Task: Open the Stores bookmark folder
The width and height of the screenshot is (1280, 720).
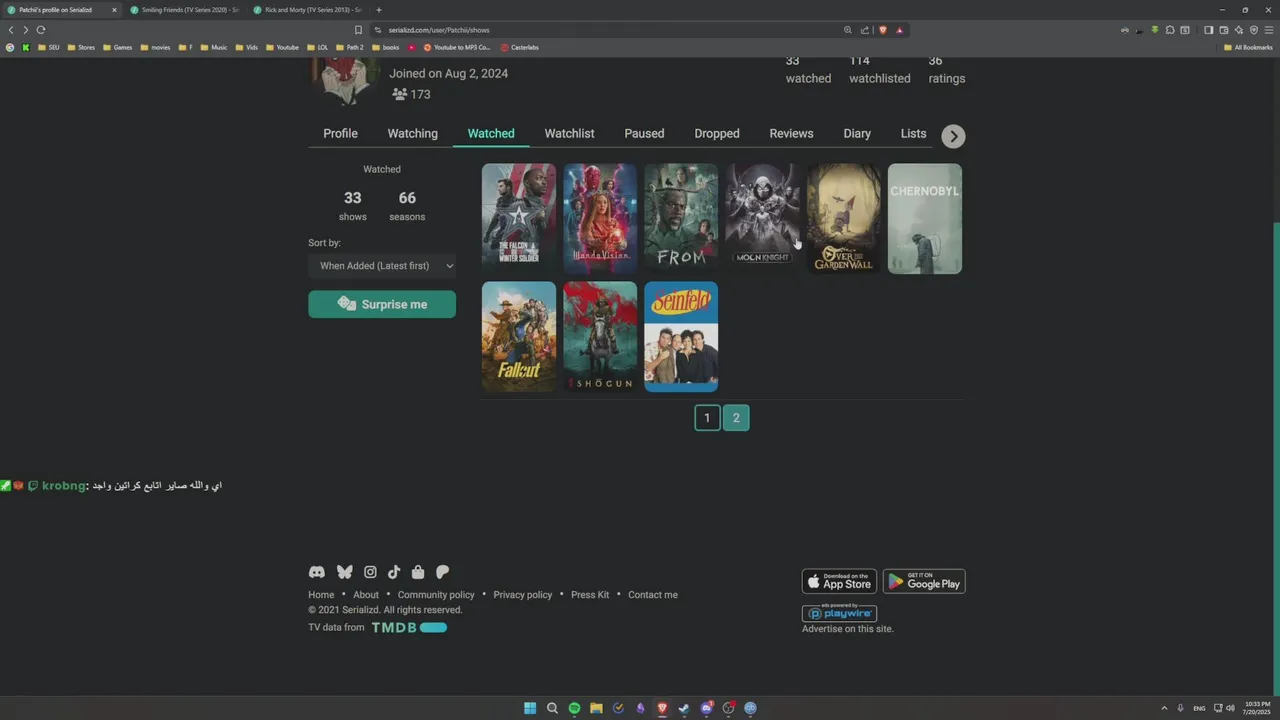Action: [x=81, y=47]
